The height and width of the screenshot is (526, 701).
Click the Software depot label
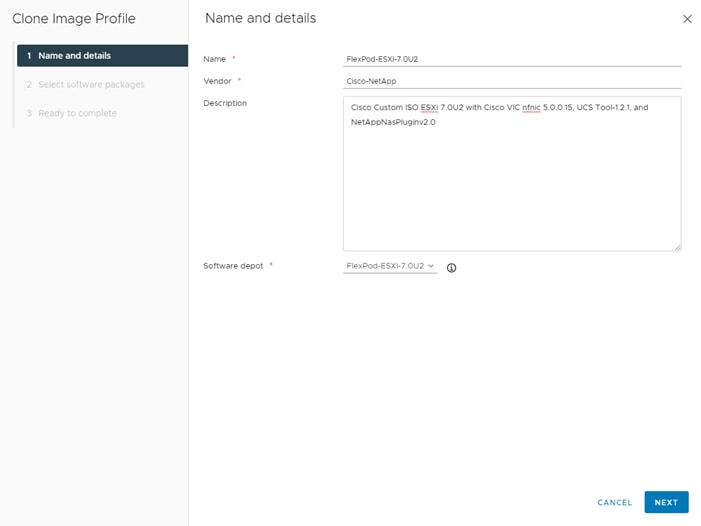pyautogui.click(x=233, y=266)
